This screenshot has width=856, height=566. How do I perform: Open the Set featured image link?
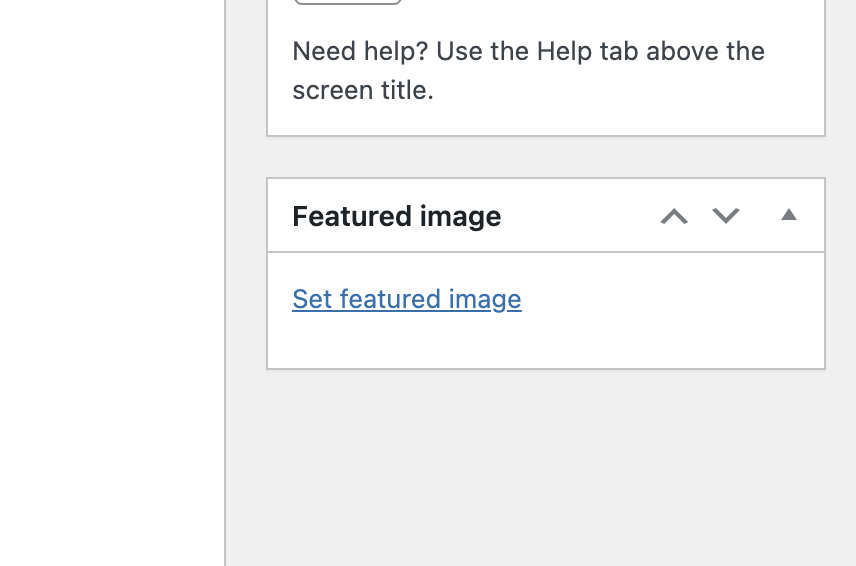tap(407, 299)
